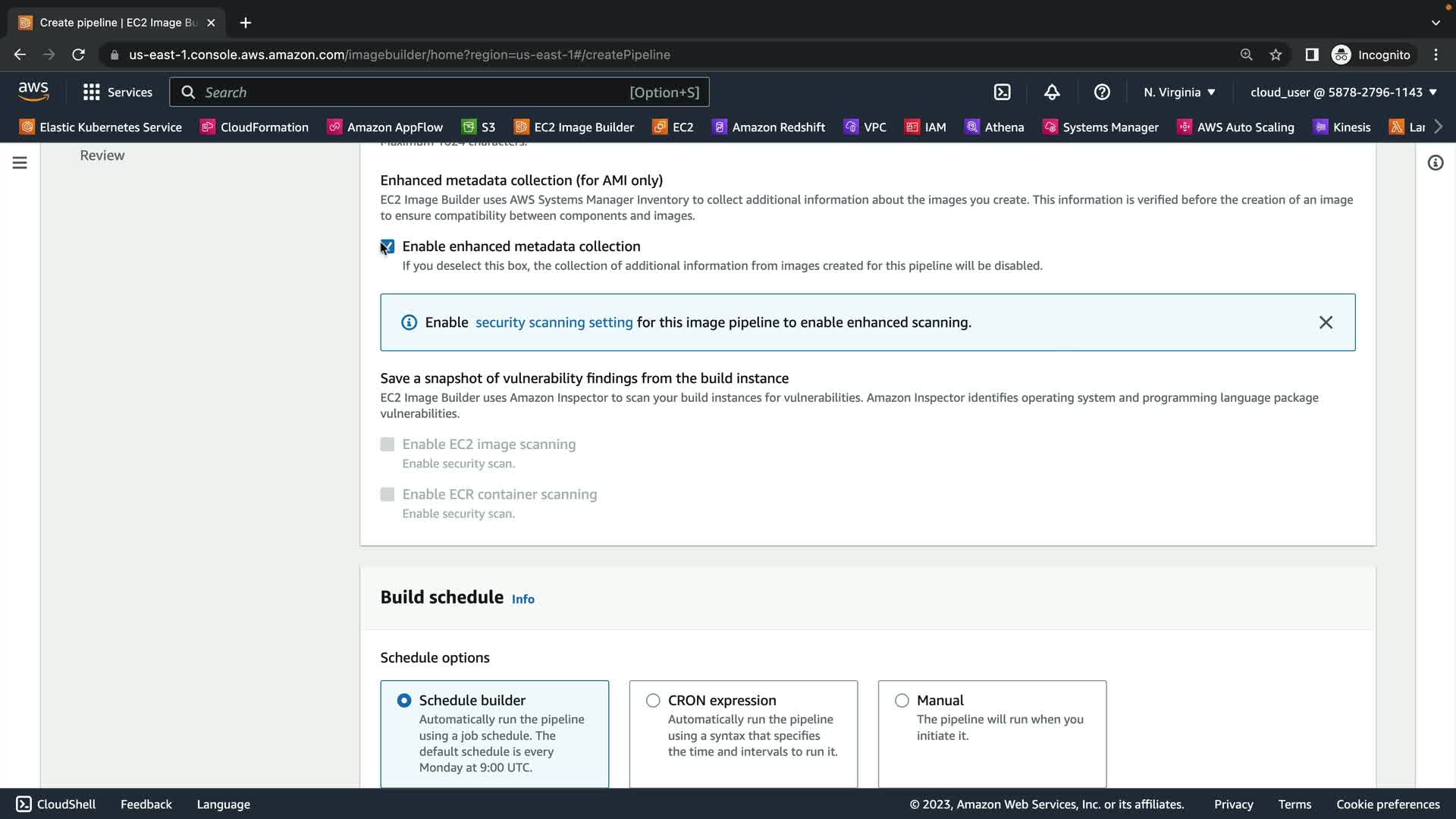
Task: Open CloudShell icon in top navigation
Action: pos(1002,93)
